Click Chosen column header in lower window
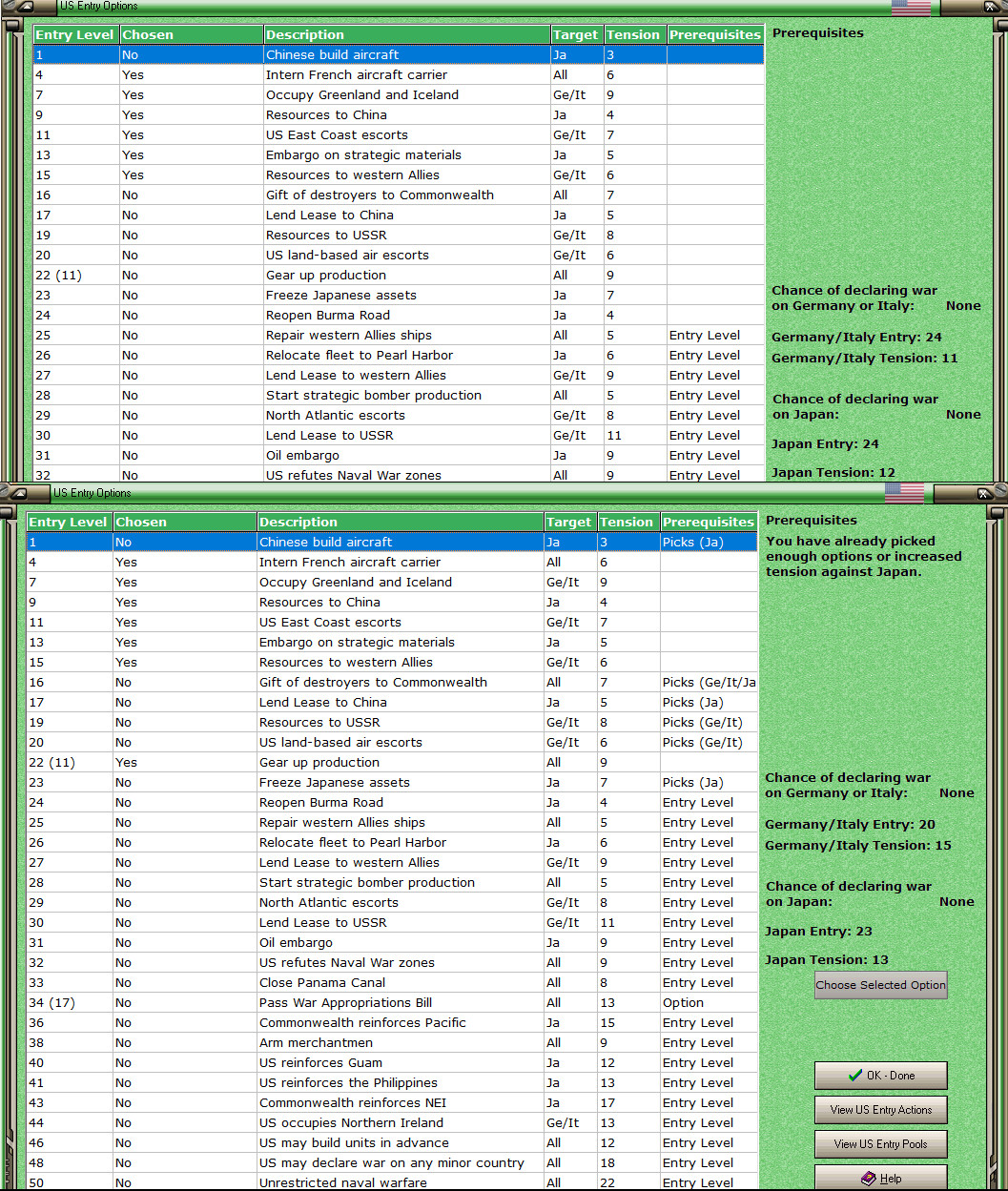The image size is (1008, 1191). click(x=185, y=522)
